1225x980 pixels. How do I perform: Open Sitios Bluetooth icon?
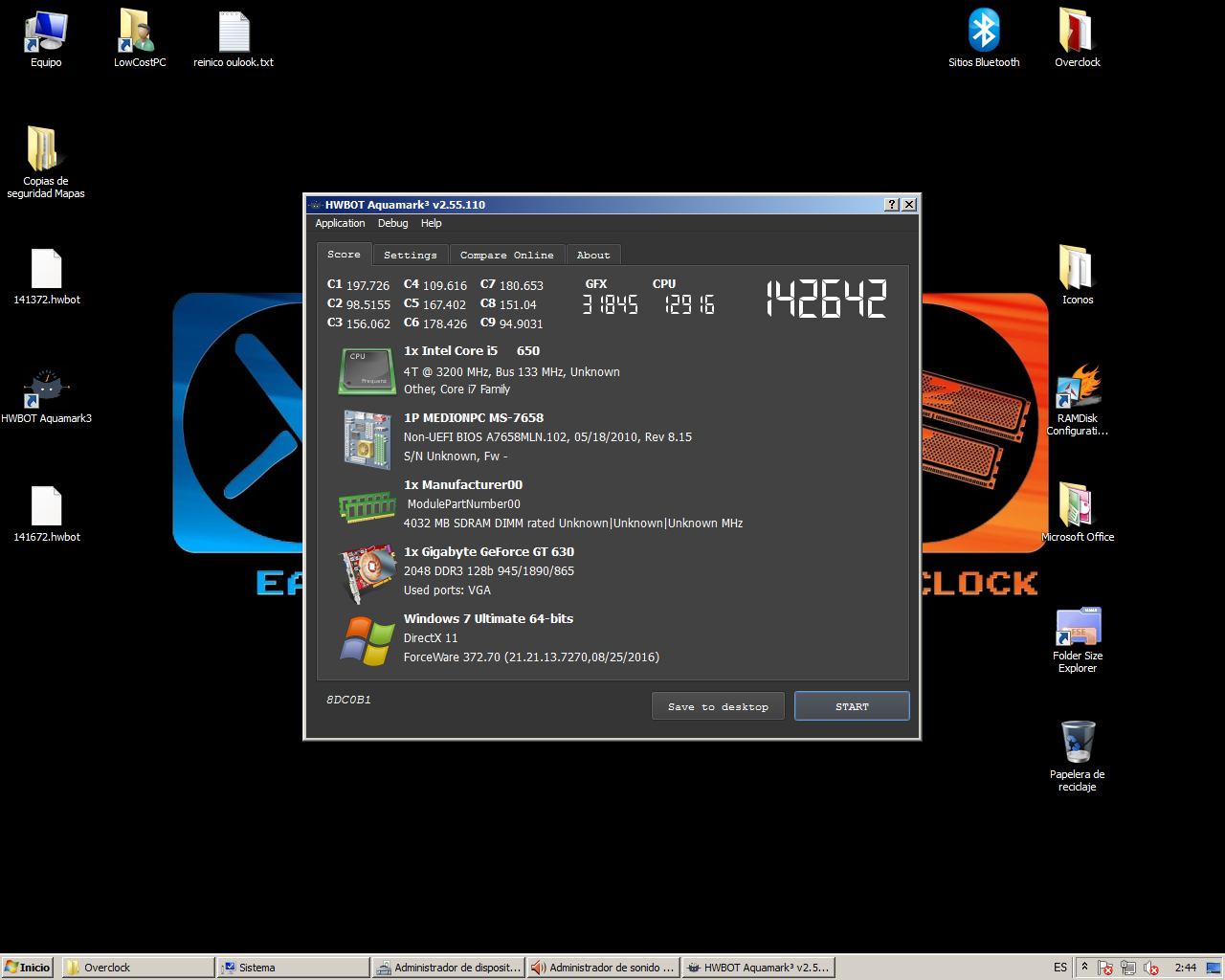[984, 38]
